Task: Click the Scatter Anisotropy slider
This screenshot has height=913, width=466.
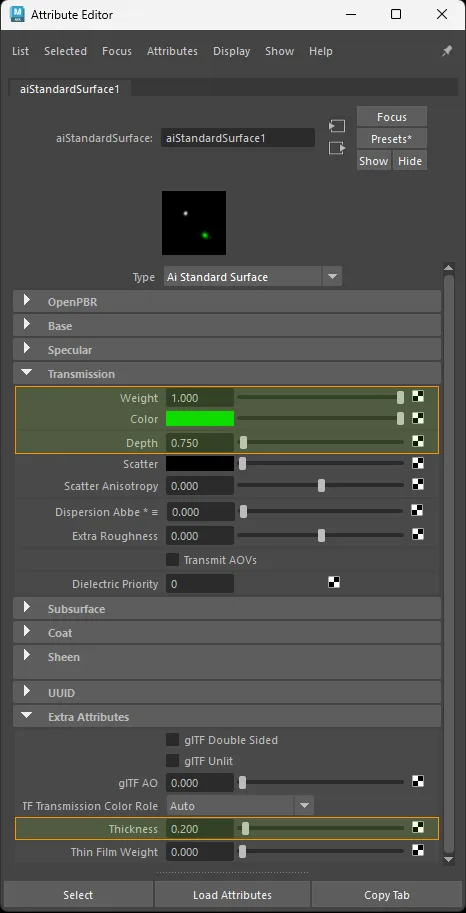Action: point(320,486)
